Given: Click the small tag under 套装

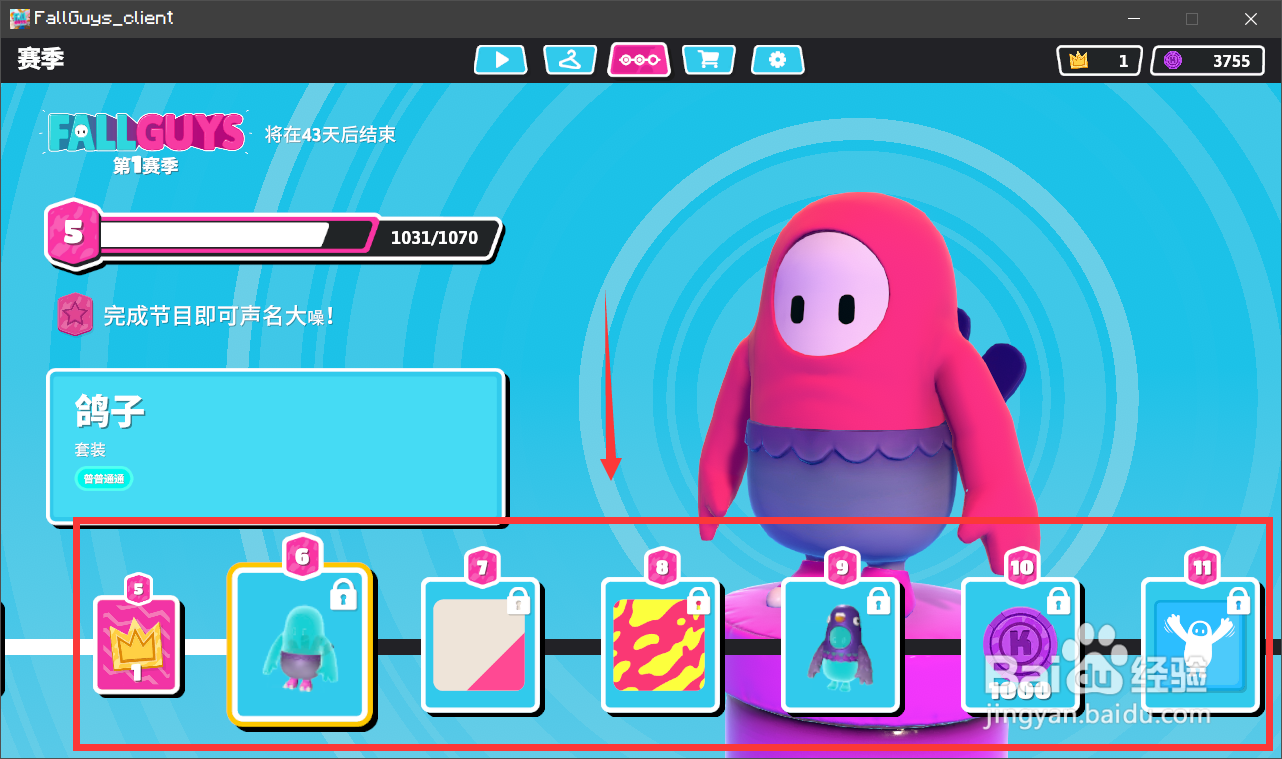Looking at the screenshot, I should 104,479.
